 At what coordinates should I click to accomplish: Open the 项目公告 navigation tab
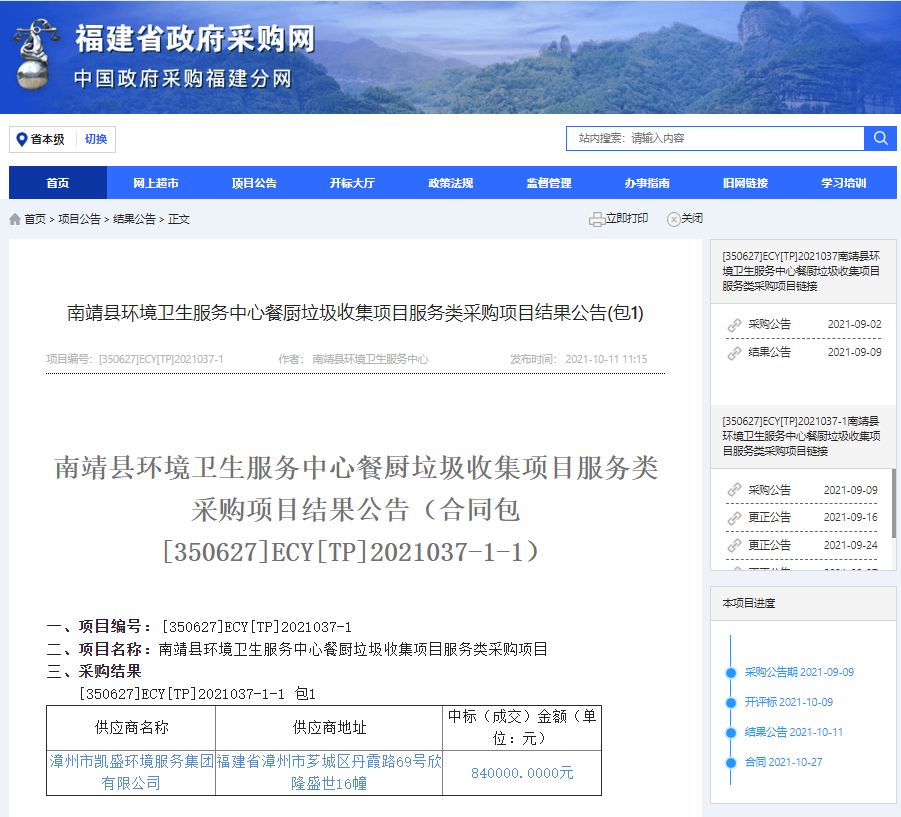(254, 183)
